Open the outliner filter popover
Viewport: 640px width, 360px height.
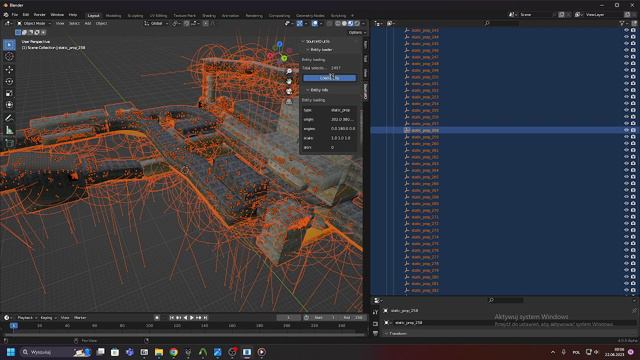(623, 23)
